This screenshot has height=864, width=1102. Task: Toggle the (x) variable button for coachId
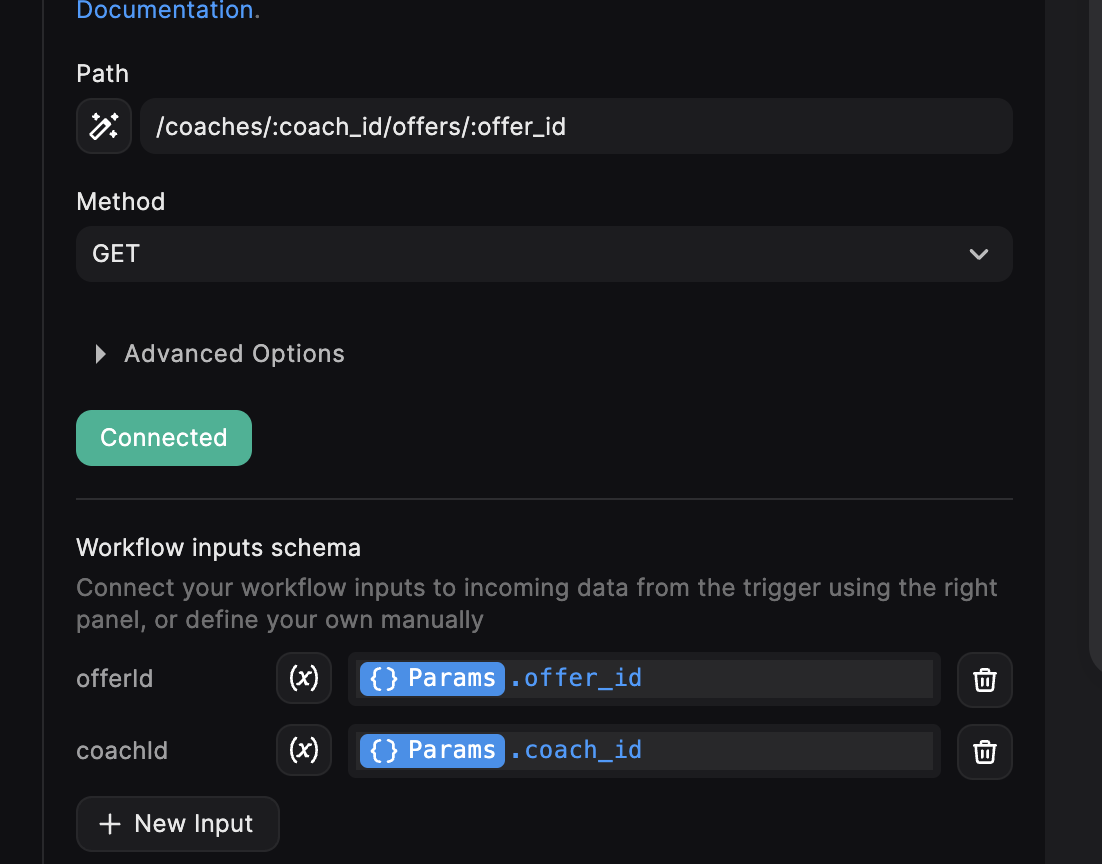click(304, 750)
